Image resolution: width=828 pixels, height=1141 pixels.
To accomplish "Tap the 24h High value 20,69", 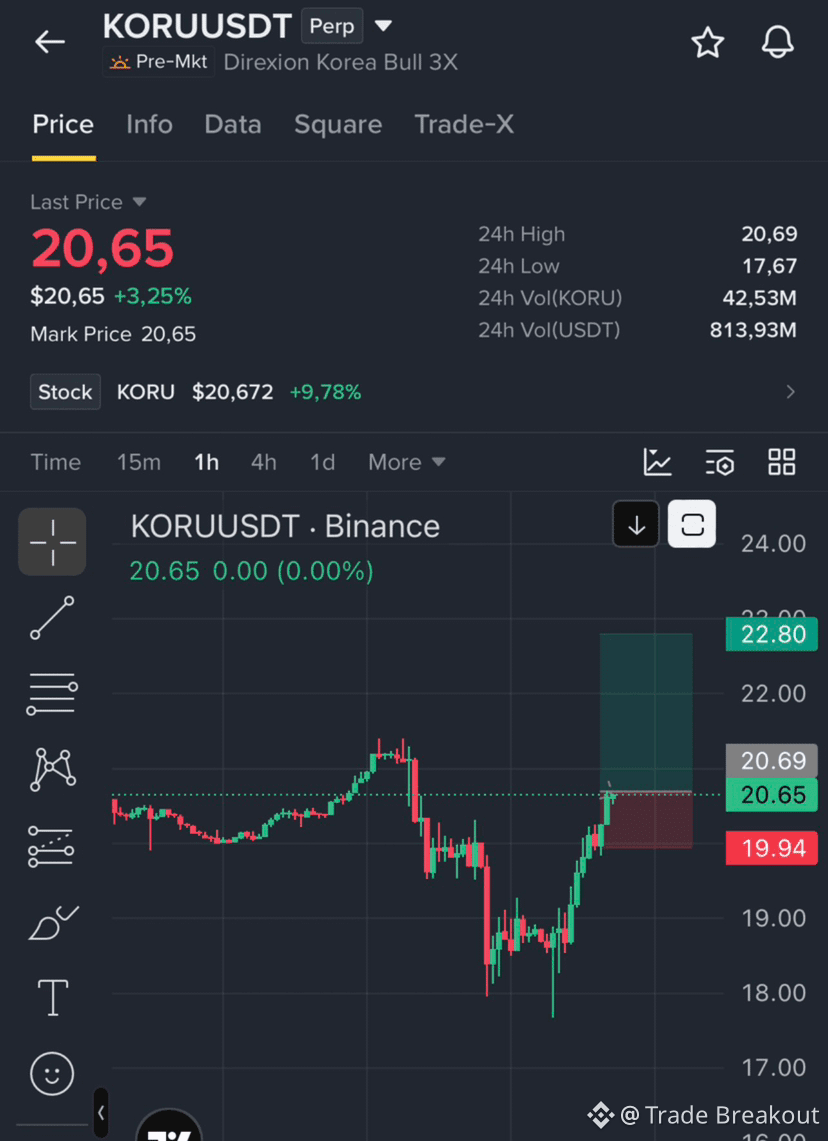I will [770, 234].
